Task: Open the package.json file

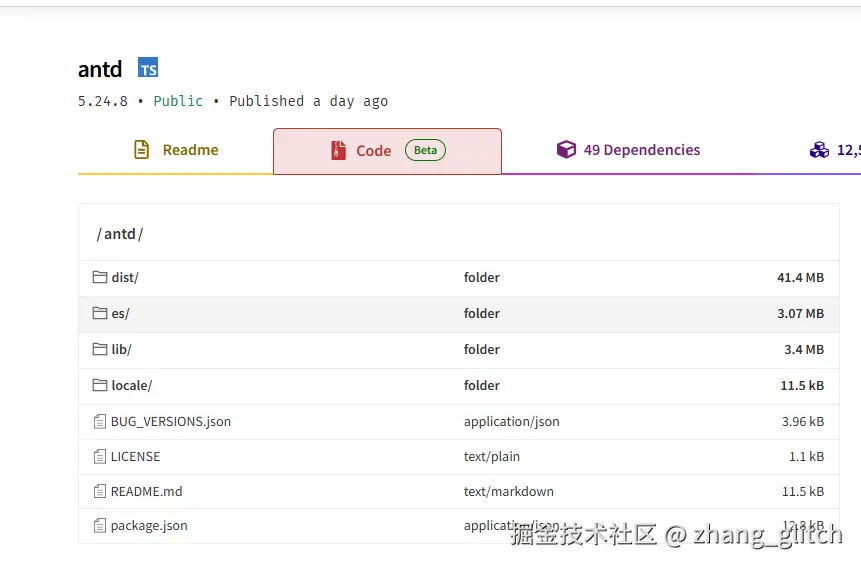Action: coord(149,526)
